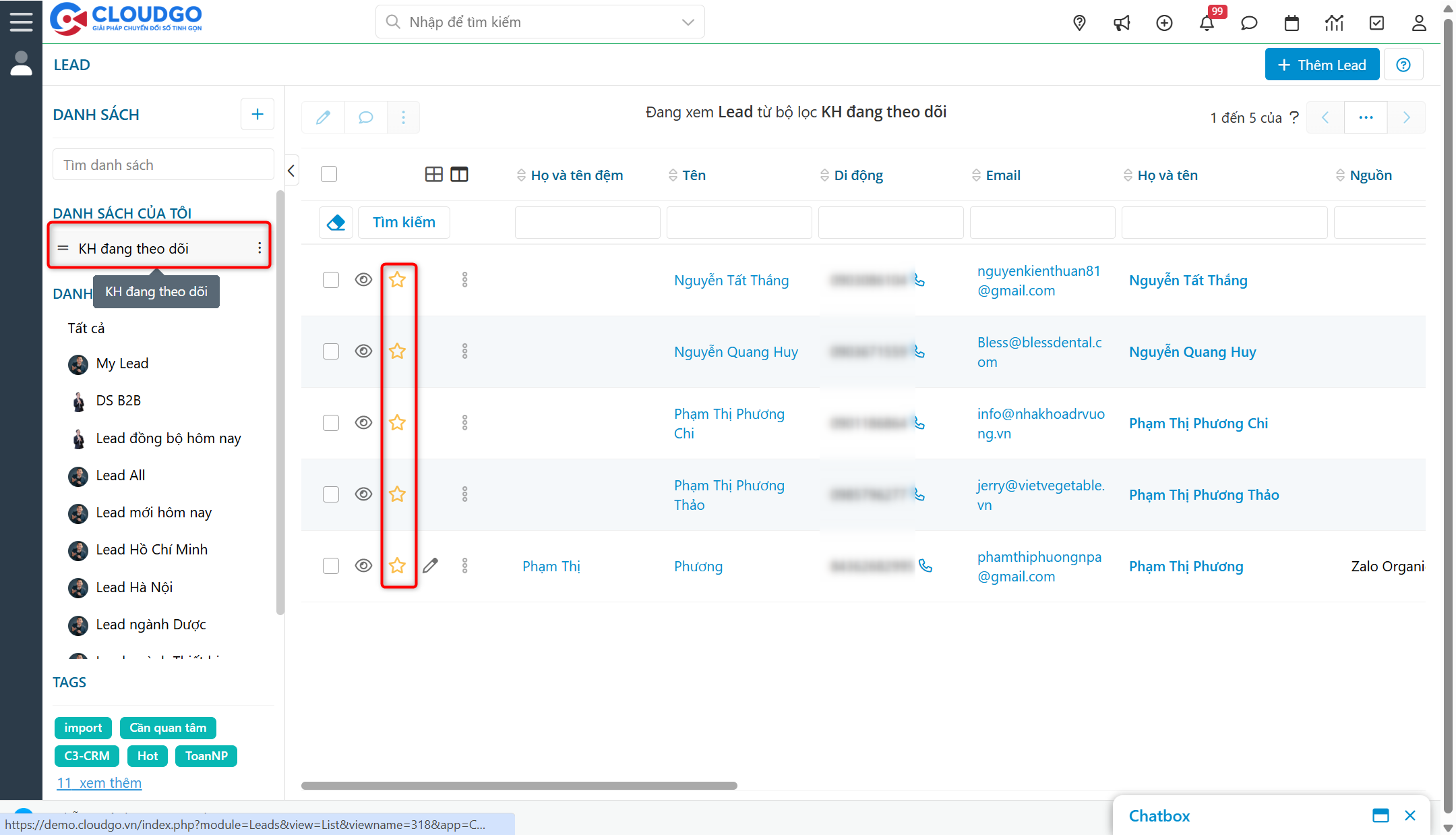Viewport: 1456px width, 835px height.
Task: Click the 11 xem thêm tags link
Action: coord(99,783)
